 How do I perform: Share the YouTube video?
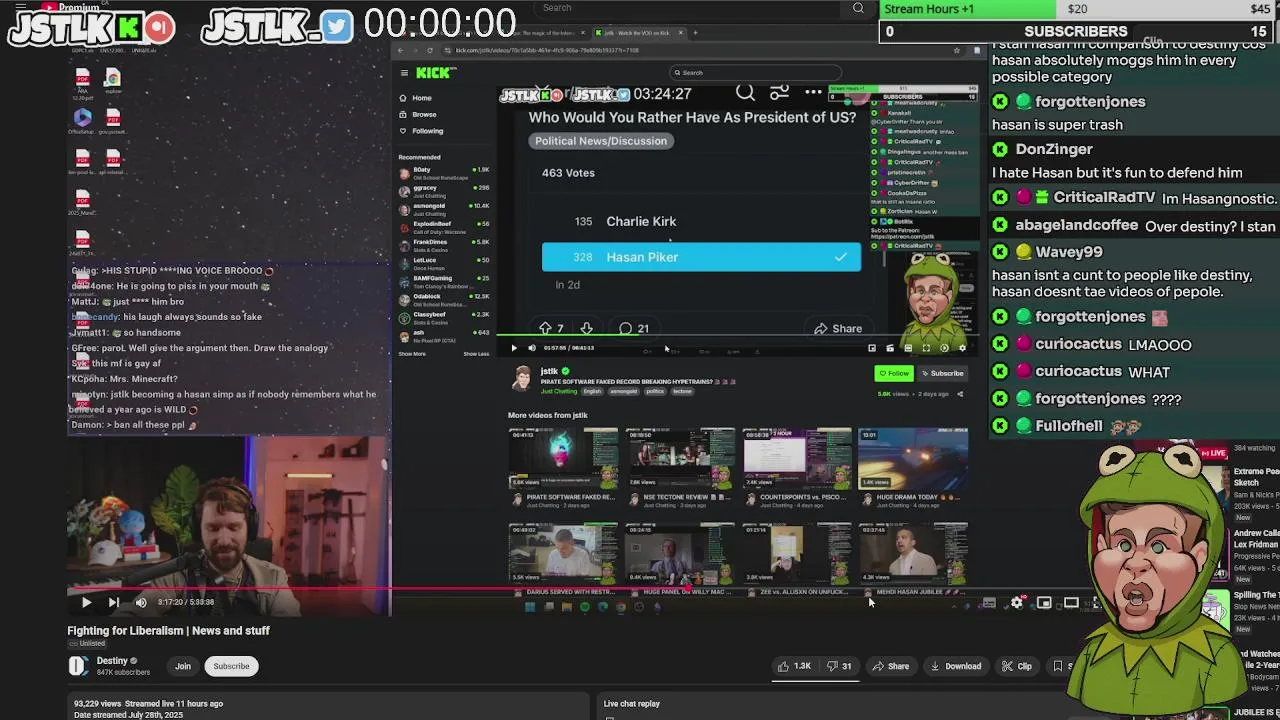point(890,666)
